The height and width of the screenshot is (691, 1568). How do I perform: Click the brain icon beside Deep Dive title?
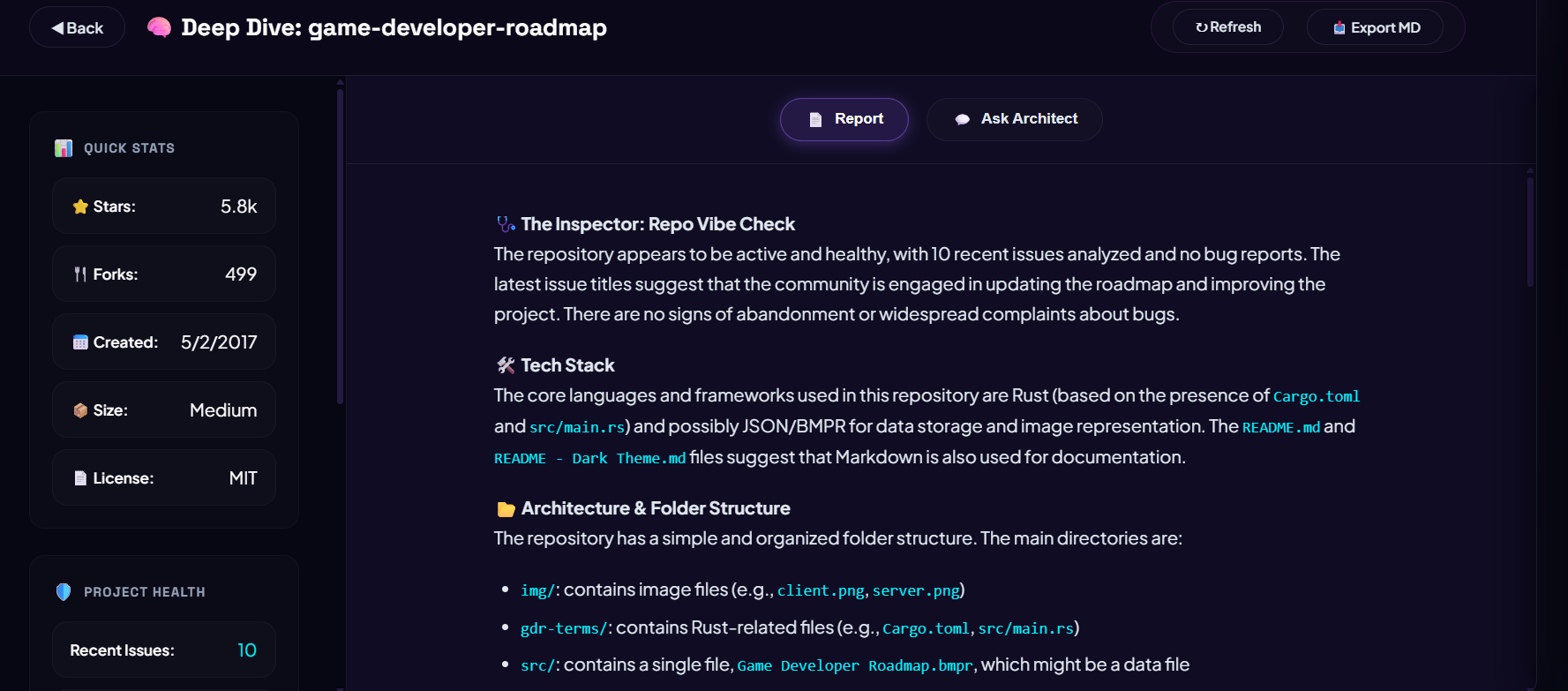(x=159, y=27)
